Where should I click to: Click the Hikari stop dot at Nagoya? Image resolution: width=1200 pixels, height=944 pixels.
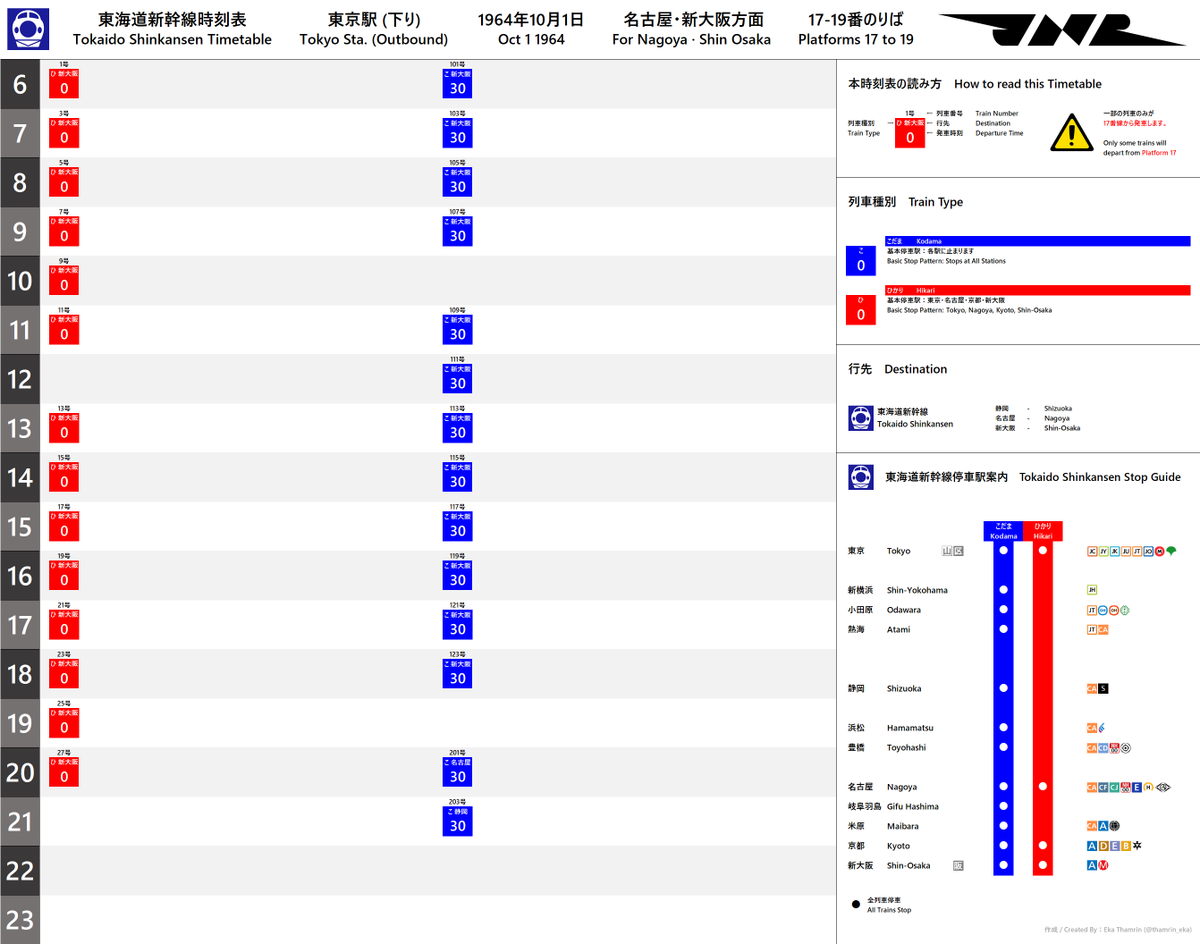tap(1043, 787)
